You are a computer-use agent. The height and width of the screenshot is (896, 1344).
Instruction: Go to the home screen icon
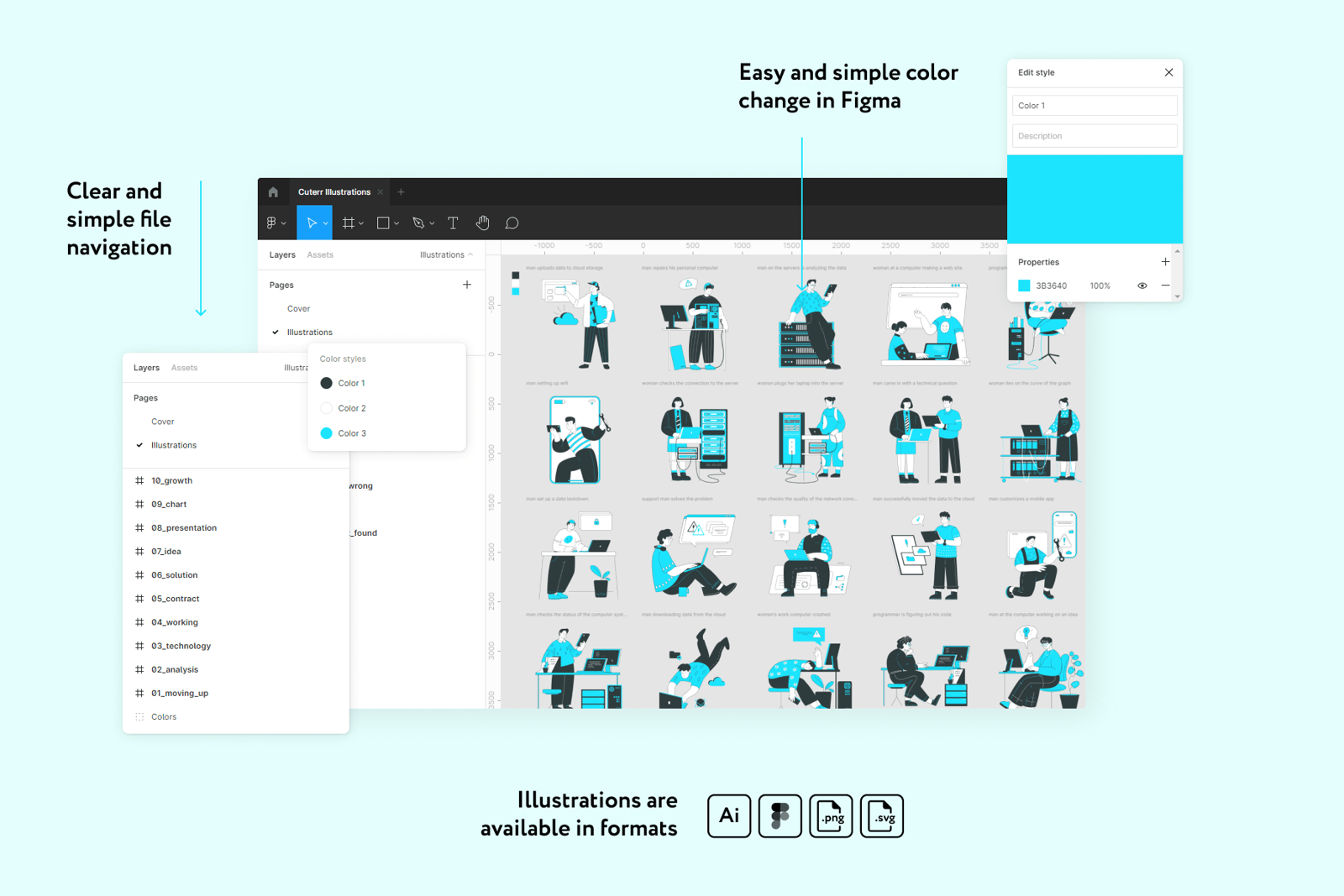[x=273, y=192]
